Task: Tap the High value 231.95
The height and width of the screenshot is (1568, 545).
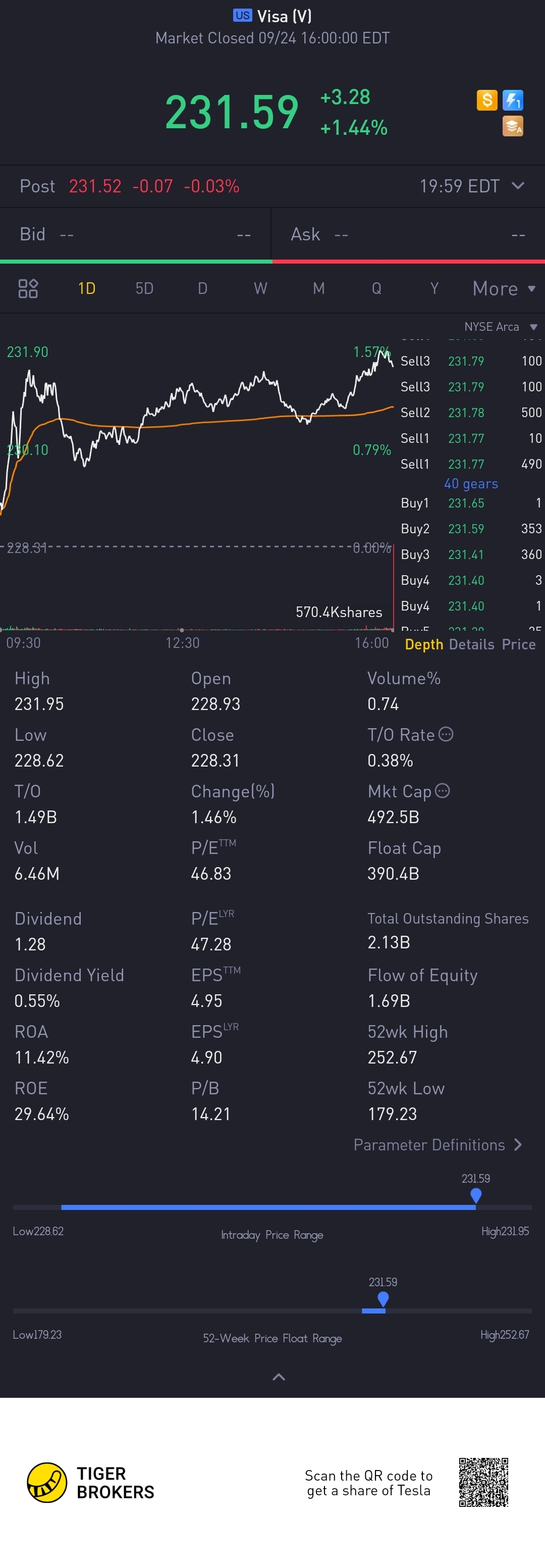Action: (x=39, y=703)
